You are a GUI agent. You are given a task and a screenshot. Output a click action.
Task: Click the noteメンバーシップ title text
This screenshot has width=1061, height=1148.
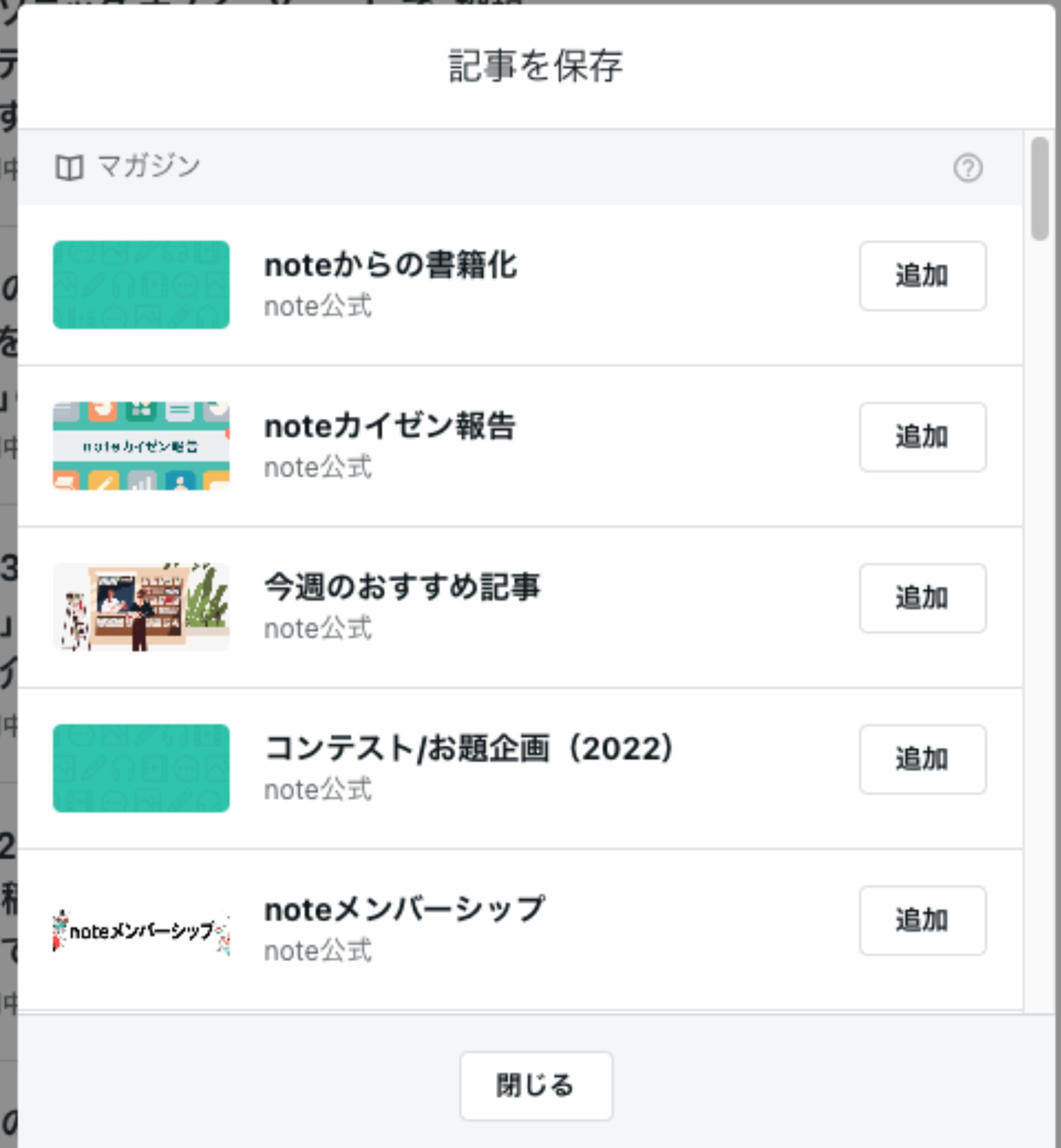pyautogui.click(x=404, y=910)
